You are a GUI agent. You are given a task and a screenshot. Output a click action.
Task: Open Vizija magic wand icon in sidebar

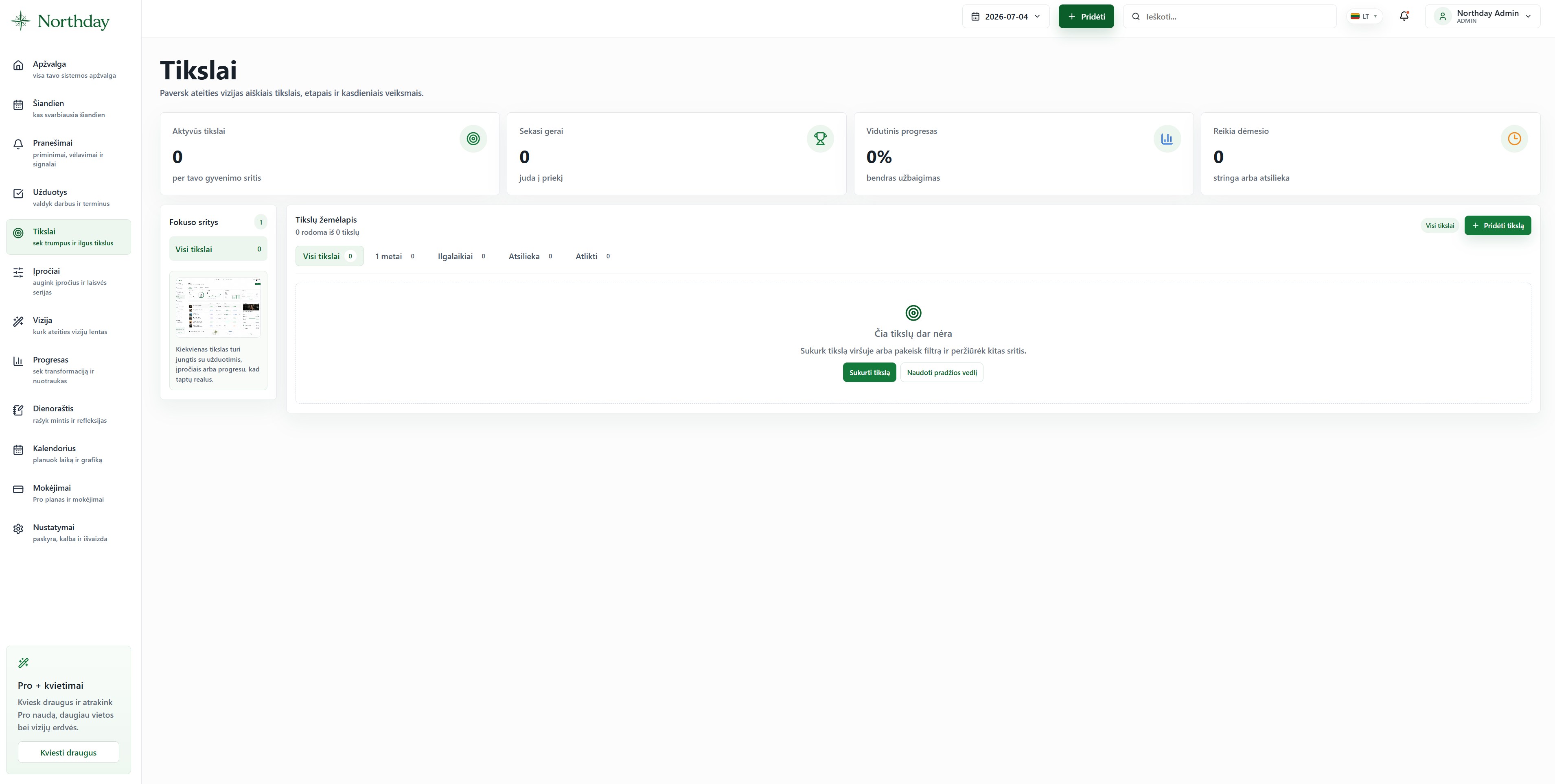click(18, 322)
